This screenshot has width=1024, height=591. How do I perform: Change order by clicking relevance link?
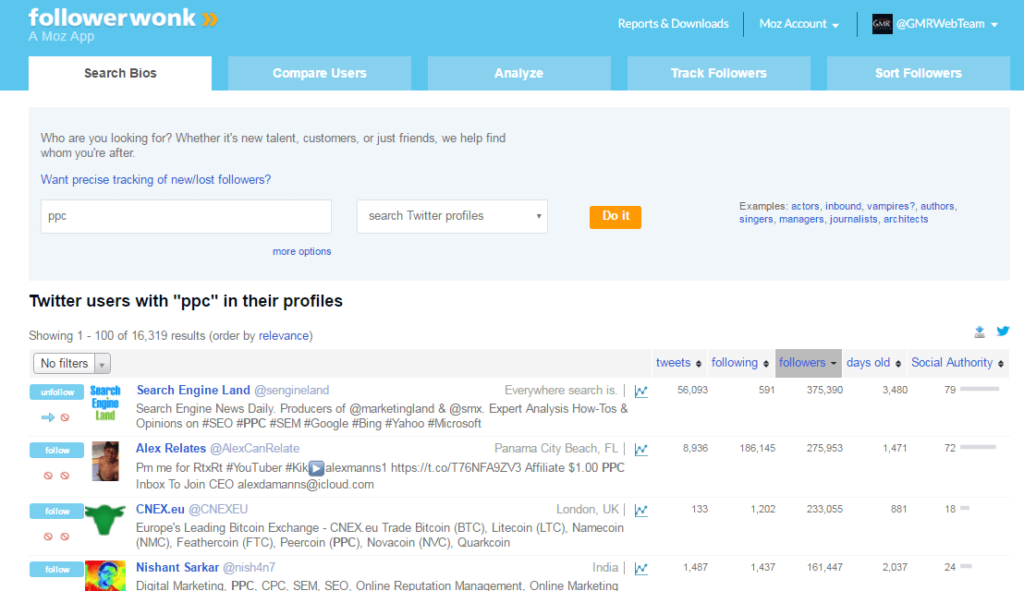tap(283, 336)
